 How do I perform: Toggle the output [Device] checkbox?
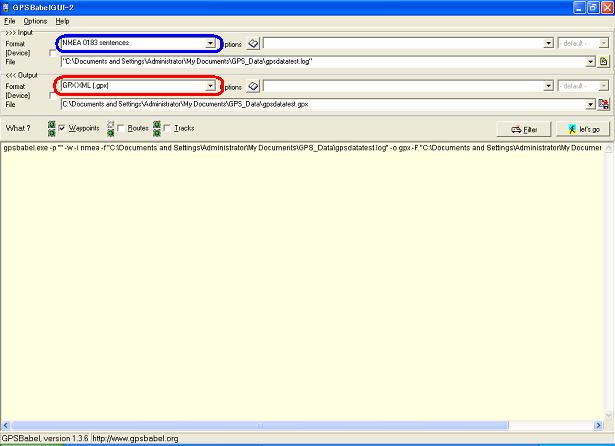coord(53,96)
